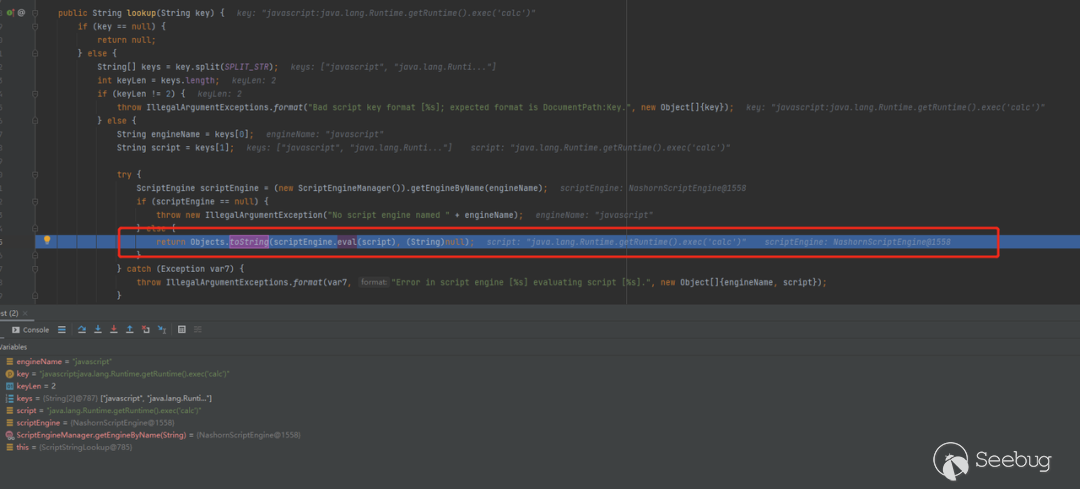Click 'return null;' statement in editor

click(127, 39)
